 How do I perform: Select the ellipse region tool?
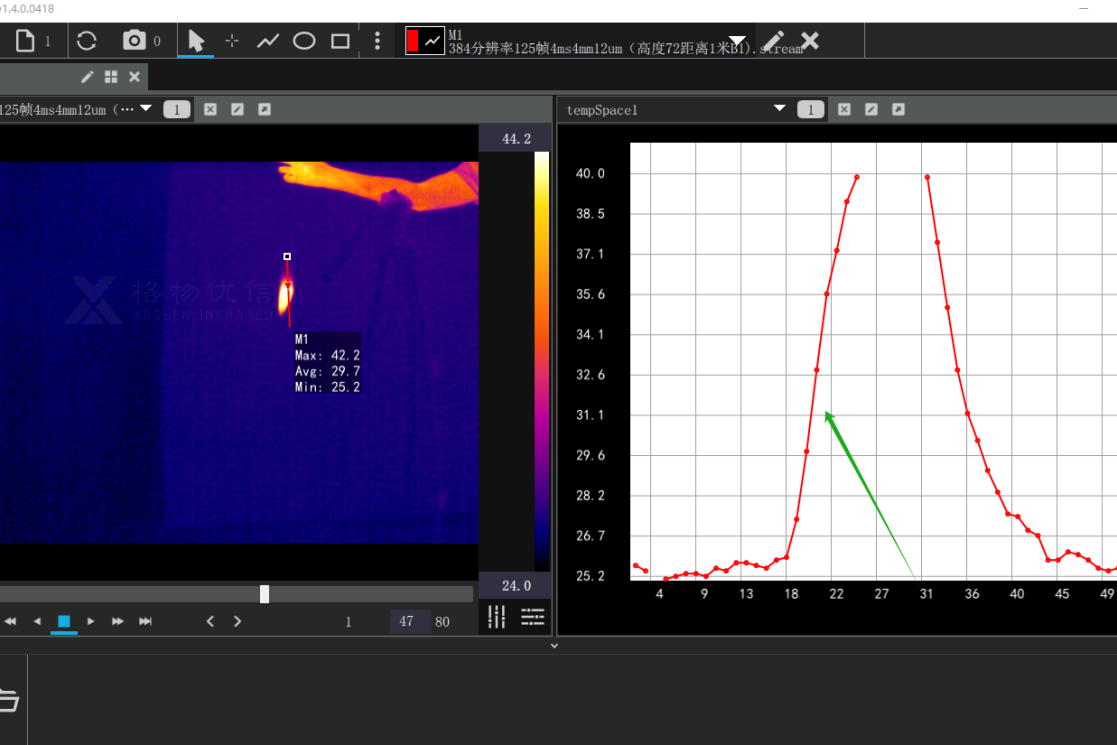pos(304,41)
